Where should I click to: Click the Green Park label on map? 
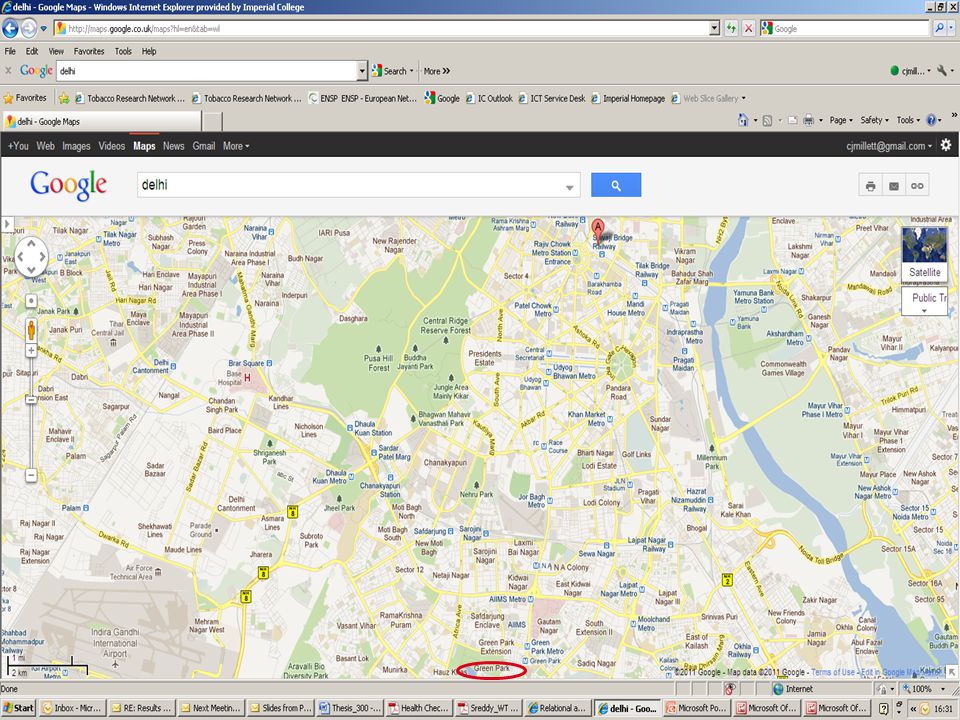(x=492, y=668)
